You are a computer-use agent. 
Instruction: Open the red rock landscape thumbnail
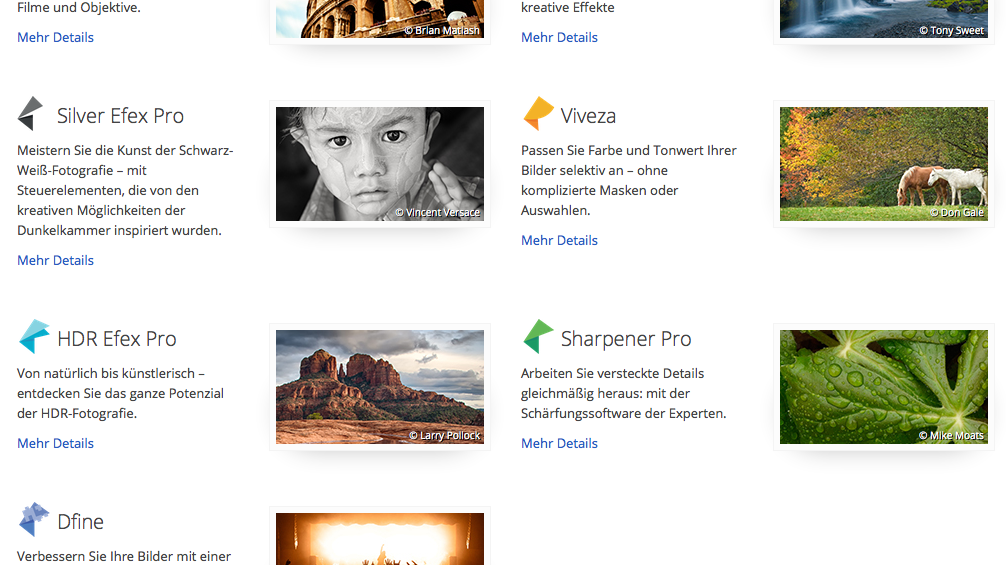(x=380, y=387)
